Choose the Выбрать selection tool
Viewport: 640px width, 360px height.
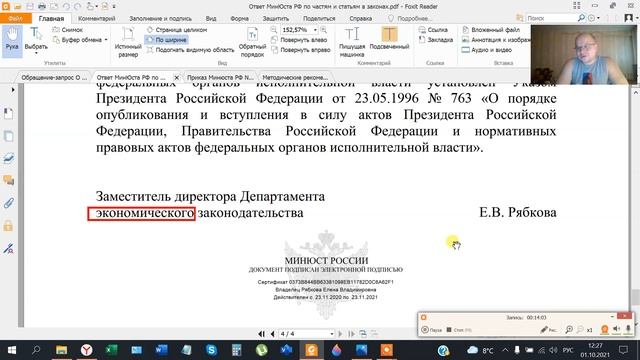36,39
